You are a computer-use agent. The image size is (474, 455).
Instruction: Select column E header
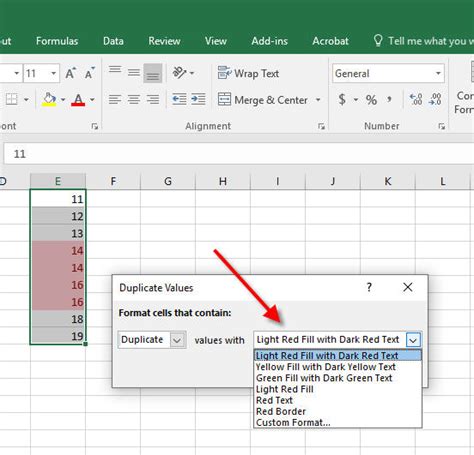(58, 181)
